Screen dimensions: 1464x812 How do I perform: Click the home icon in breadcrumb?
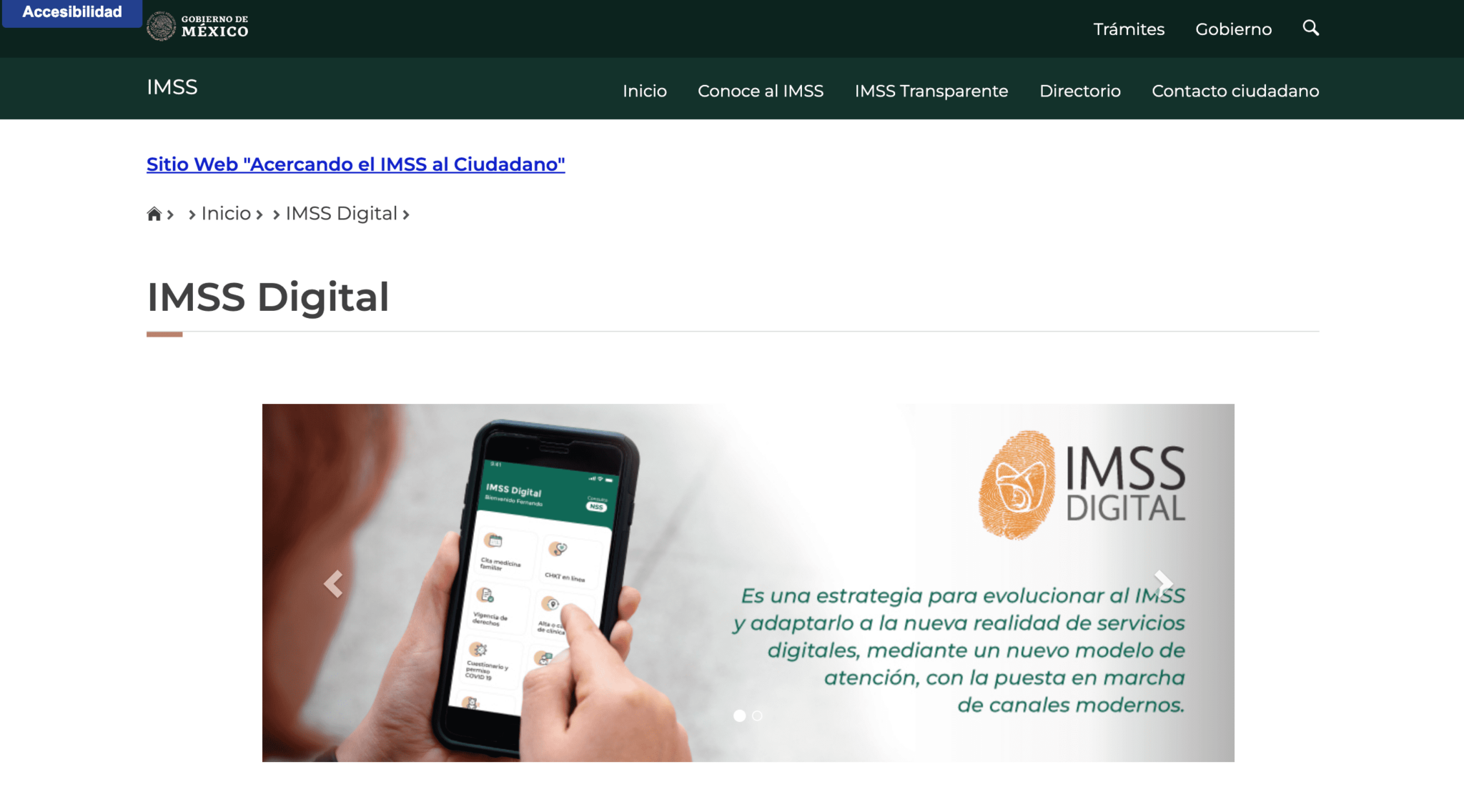(x=154, y=214)
